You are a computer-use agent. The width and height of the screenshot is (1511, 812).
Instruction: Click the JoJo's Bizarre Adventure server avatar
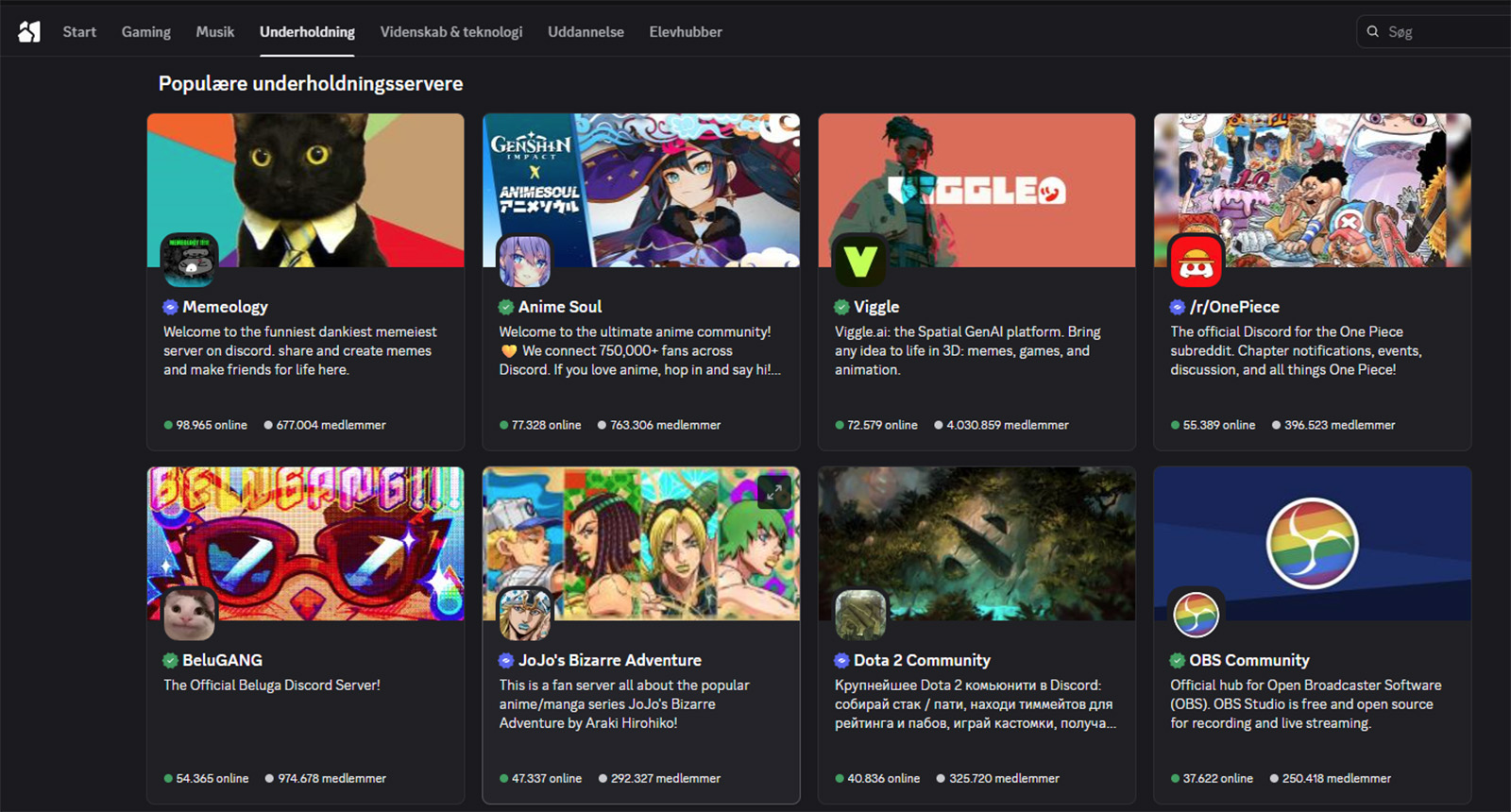click(524, 614)
